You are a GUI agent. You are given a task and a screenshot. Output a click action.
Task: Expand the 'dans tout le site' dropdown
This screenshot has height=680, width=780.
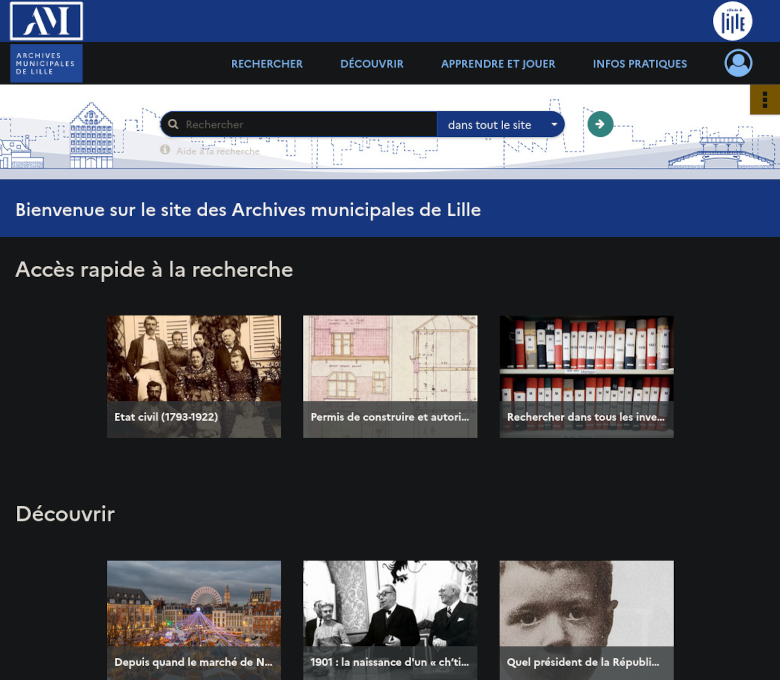point(501,125)
